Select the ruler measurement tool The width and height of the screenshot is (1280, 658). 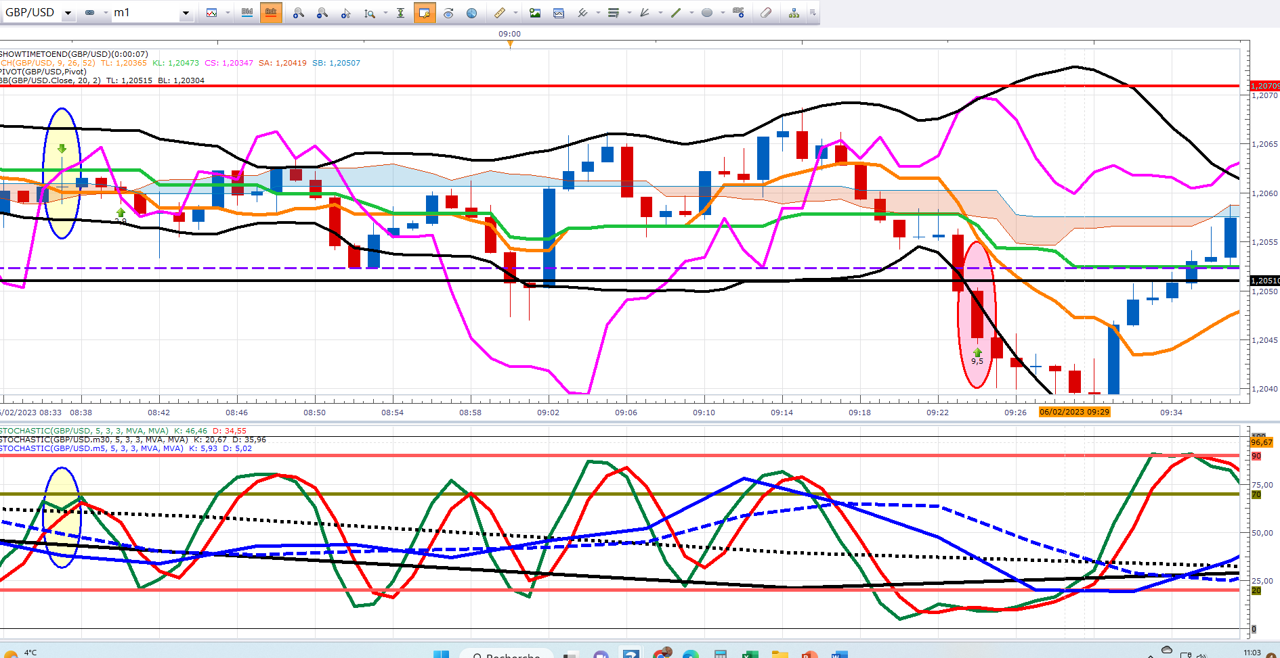[x=501, y=13]
